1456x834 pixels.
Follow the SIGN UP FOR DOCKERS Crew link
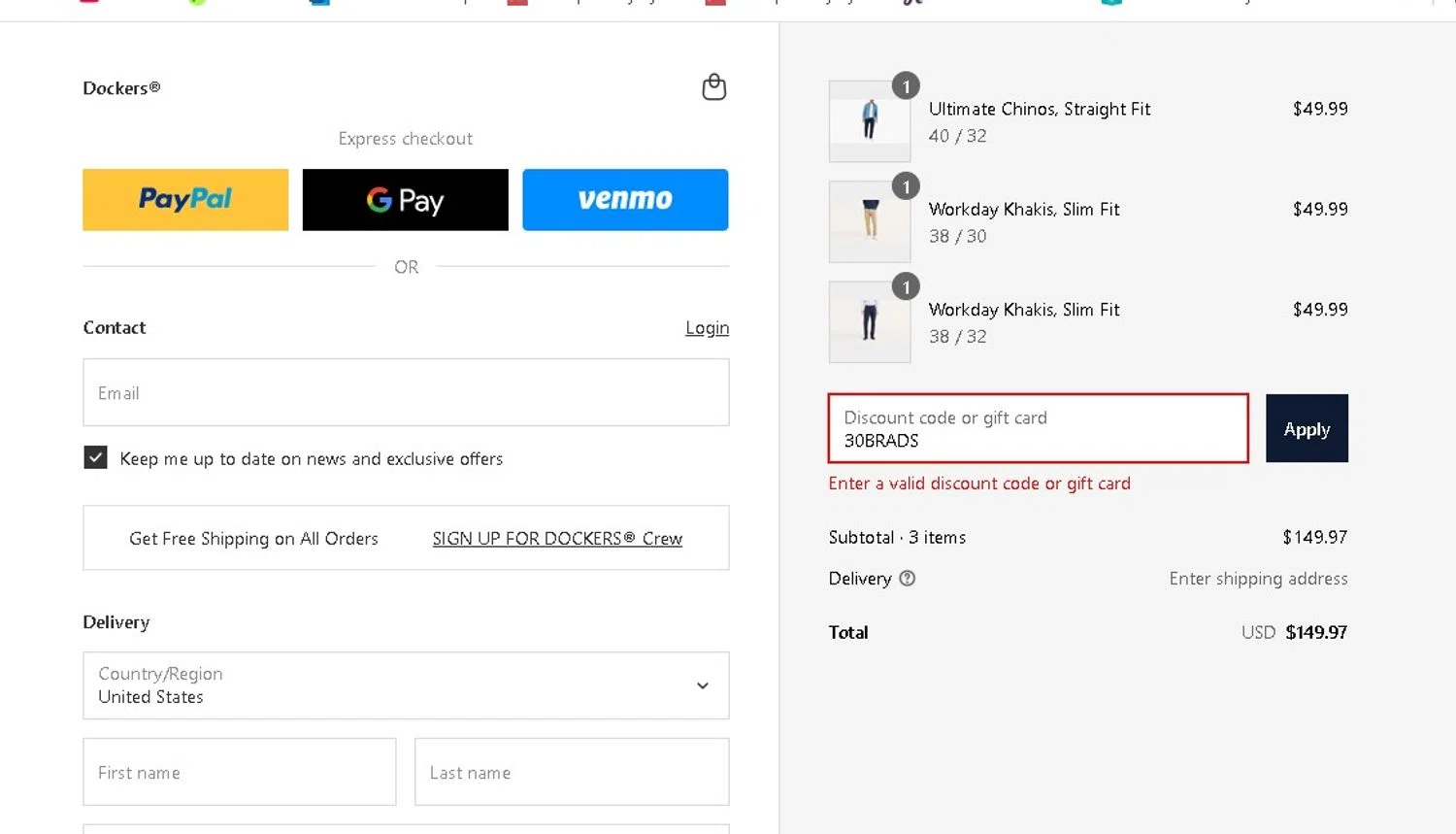557,539
